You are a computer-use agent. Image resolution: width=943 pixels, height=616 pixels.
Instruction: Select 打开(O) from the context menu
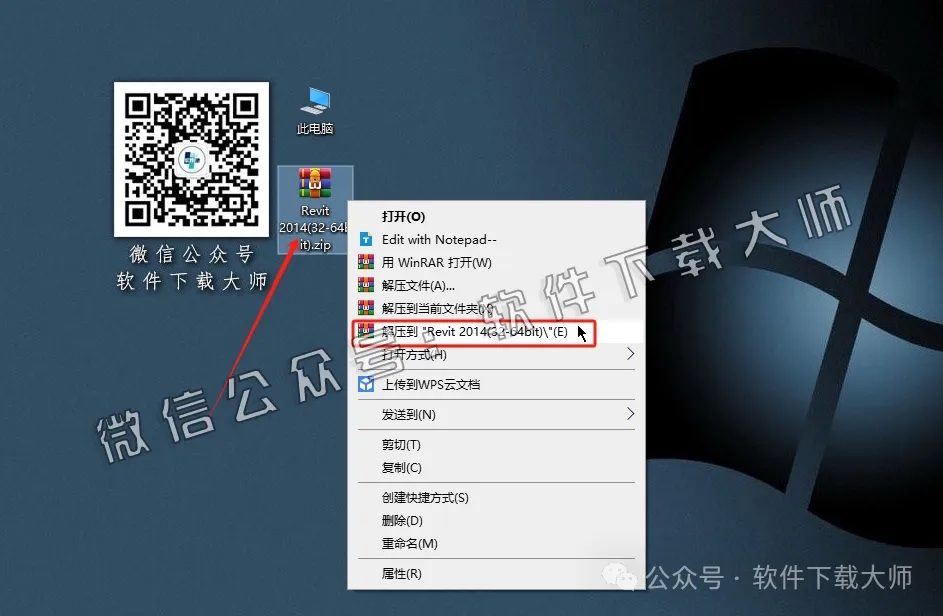(405, 216)
